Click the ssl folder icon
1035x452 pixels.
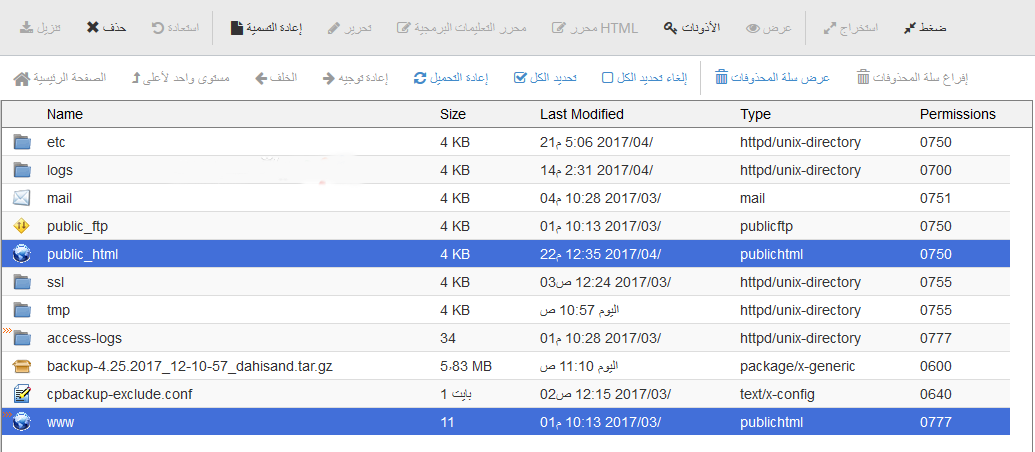(x=22, y=282)
